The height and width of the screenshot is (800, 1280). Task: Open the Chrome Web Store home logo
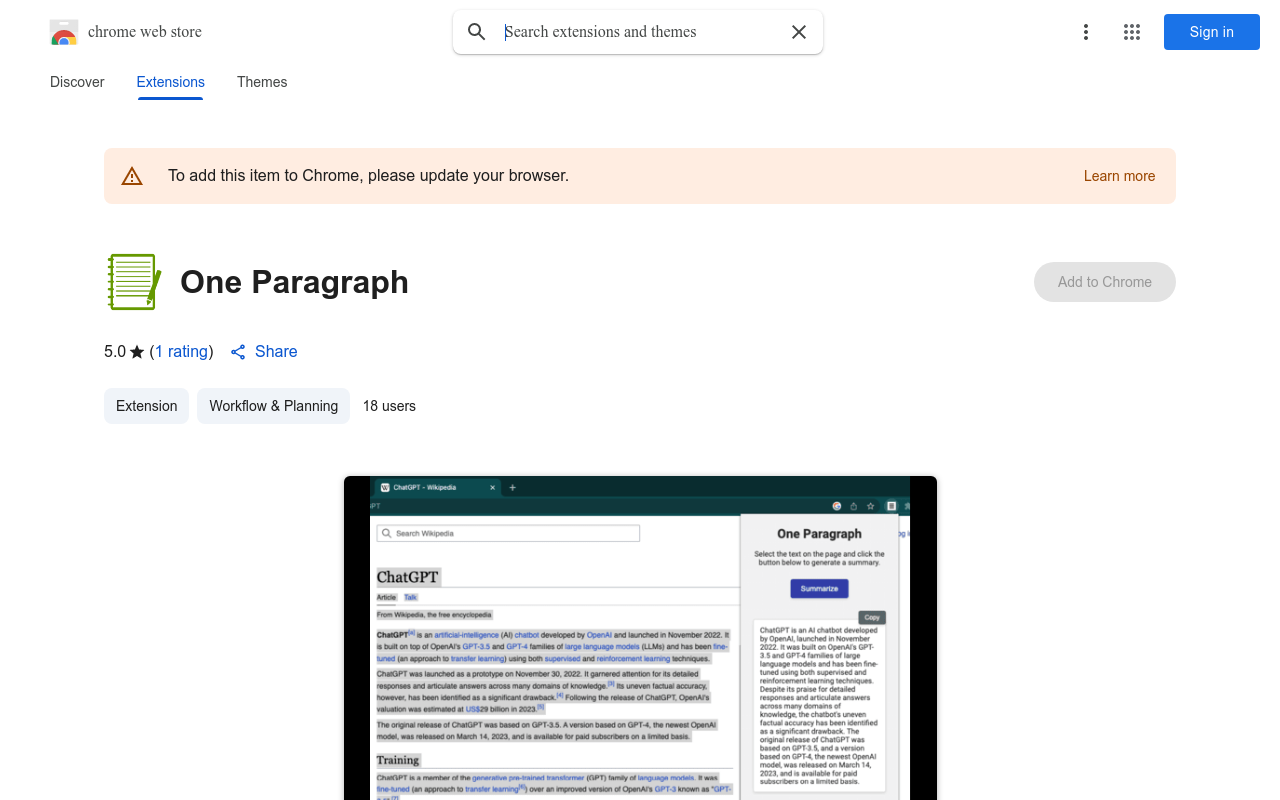click(64, 32)
